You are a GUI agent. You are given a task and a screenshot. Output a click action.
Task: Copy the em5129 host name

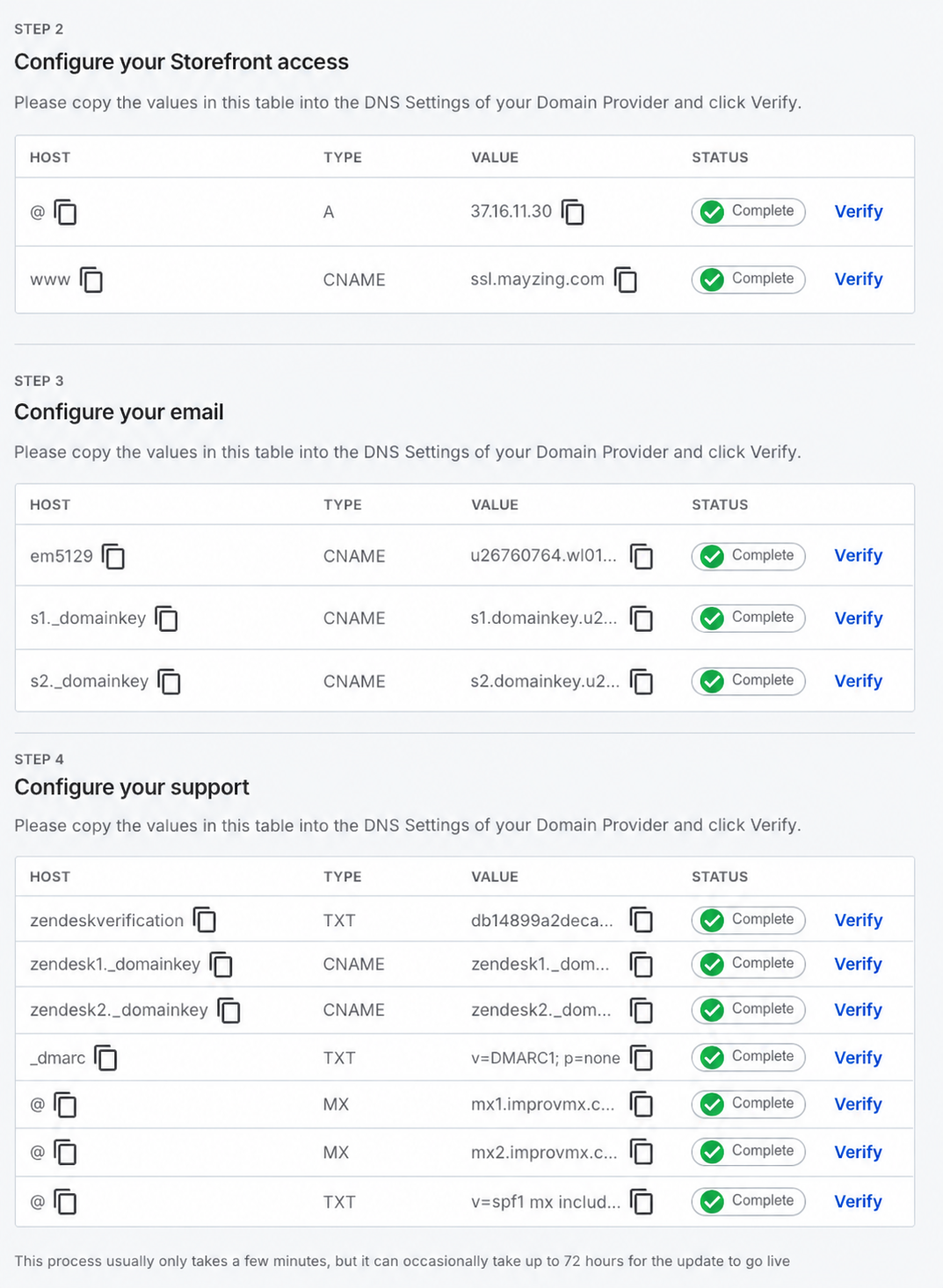(113, 556)
